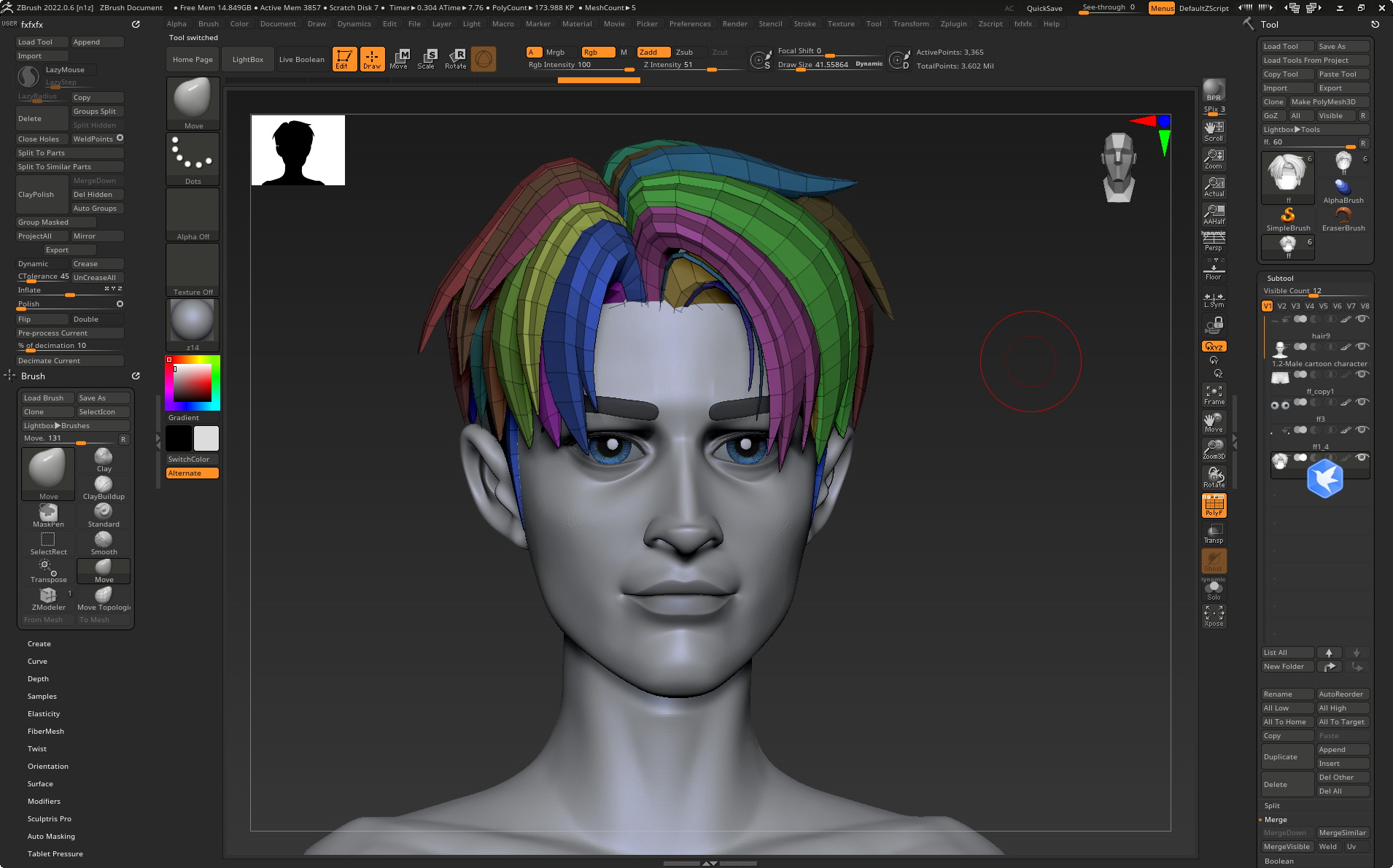The height and width of the screenshot is (868, 1393).
Task: Expand the Split subtool section
Action: tap(1272, 806)
